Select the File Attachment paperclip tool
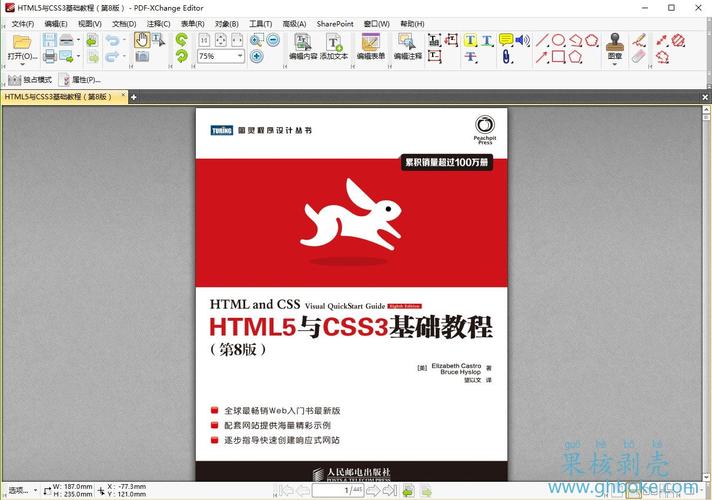 tap(506, 56)
